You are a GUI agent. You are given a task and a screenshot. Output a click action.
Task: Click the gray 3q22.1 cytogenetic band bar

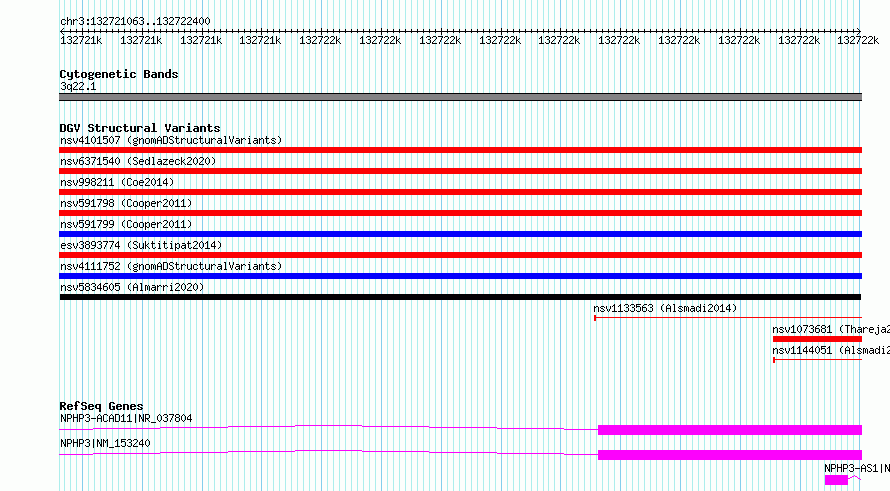pos(460,97)
